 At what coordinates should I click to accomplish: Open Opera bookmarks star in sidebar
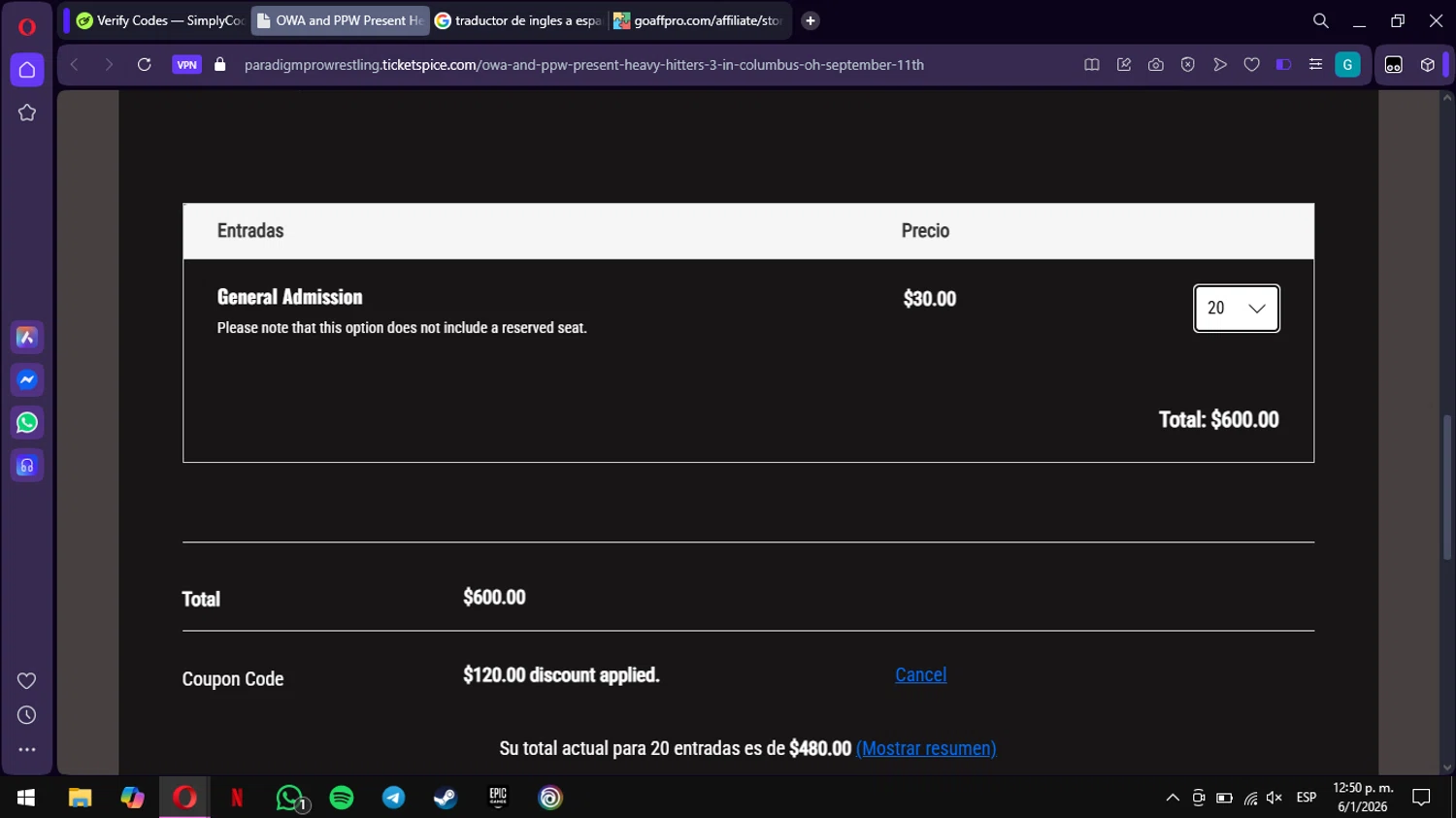27,113
